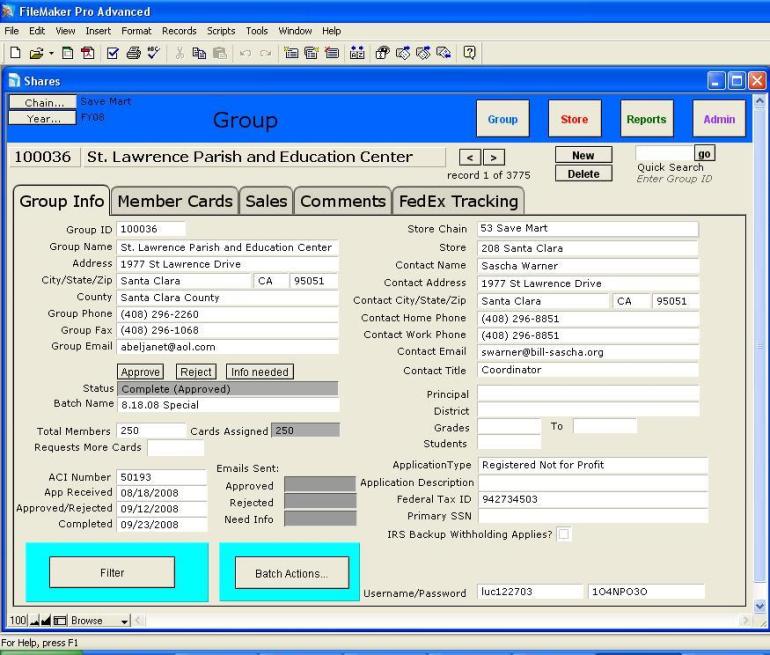Click the Delete Record toolbar icon
770x655 pixels.
coord(332,53)
